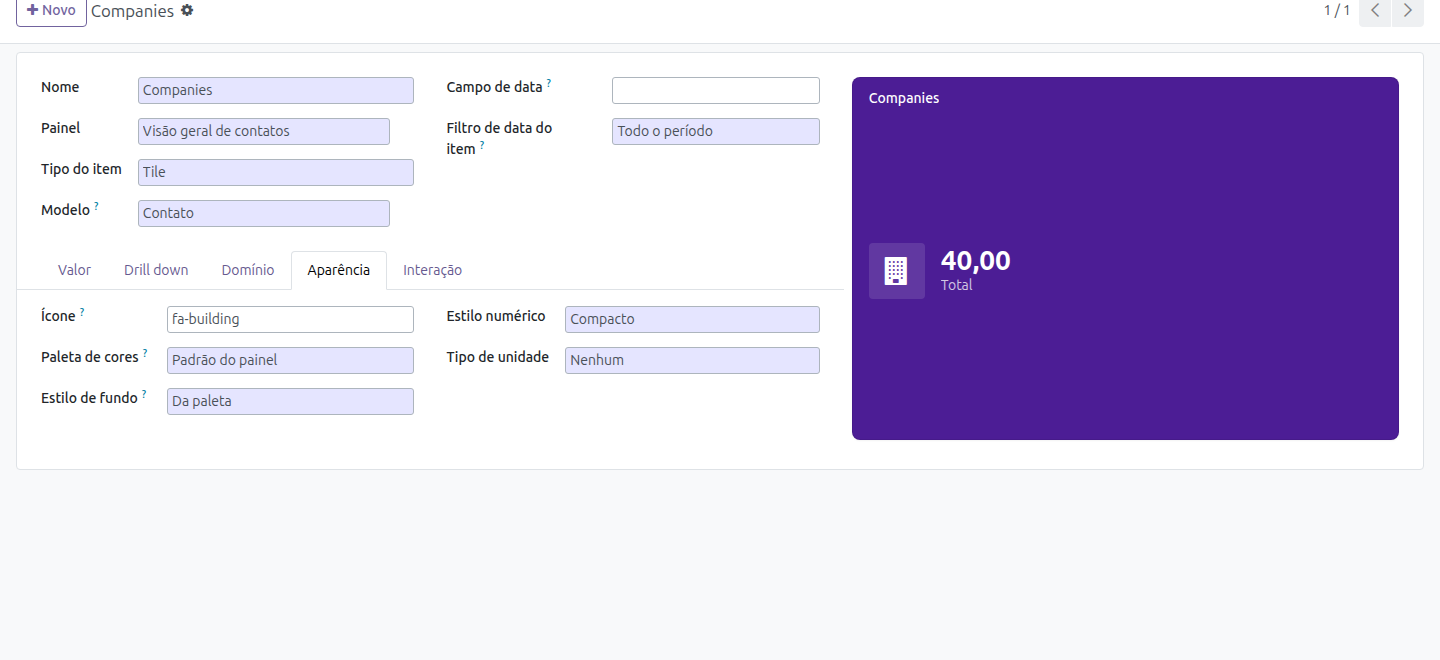Click the Total label in the tile
This screenshot has height=660, width=1440.
(x=957, y=285)
